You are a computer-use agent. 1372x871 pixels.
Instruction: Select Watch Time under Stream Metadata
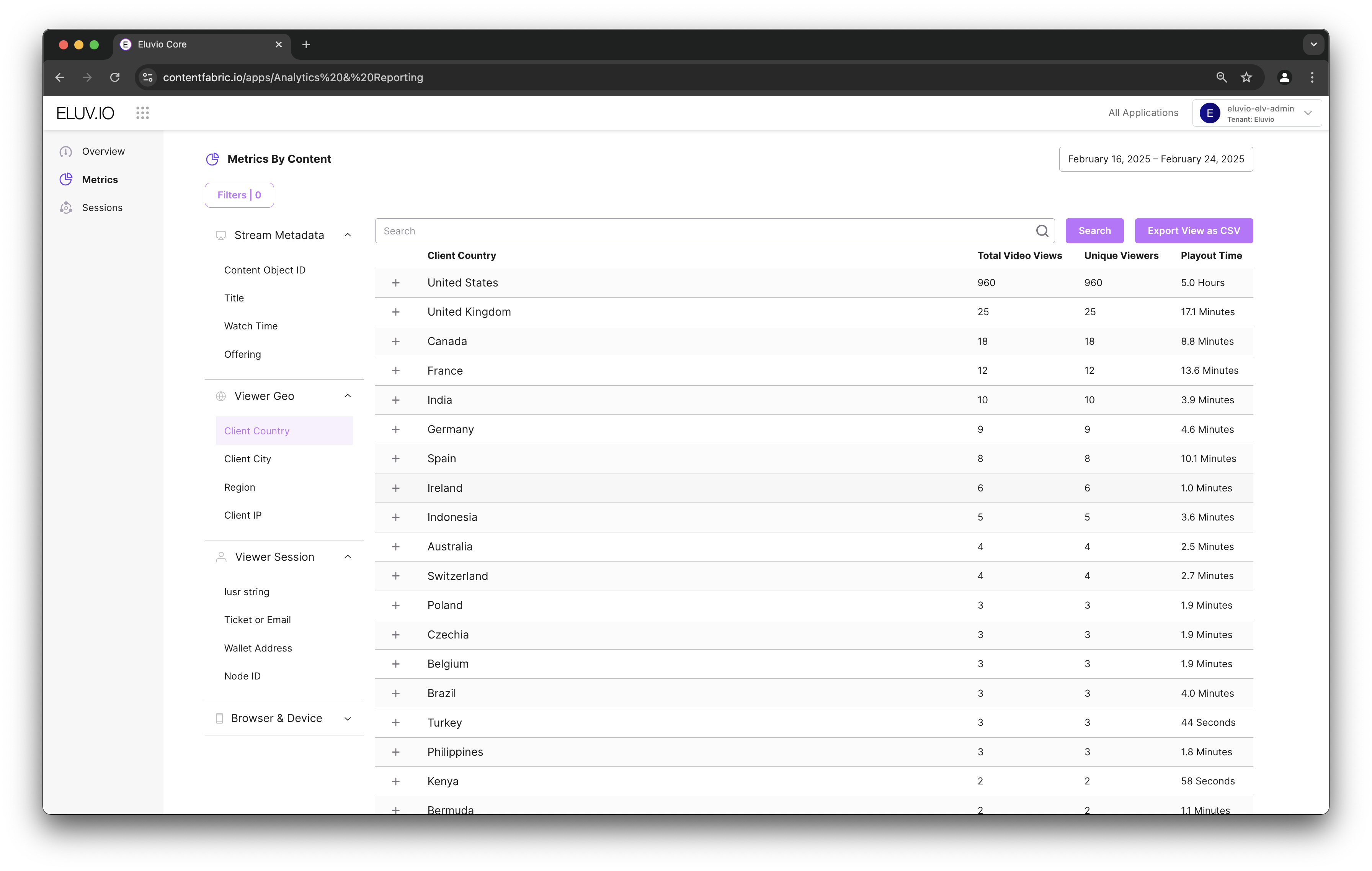(x=251, y=326)
